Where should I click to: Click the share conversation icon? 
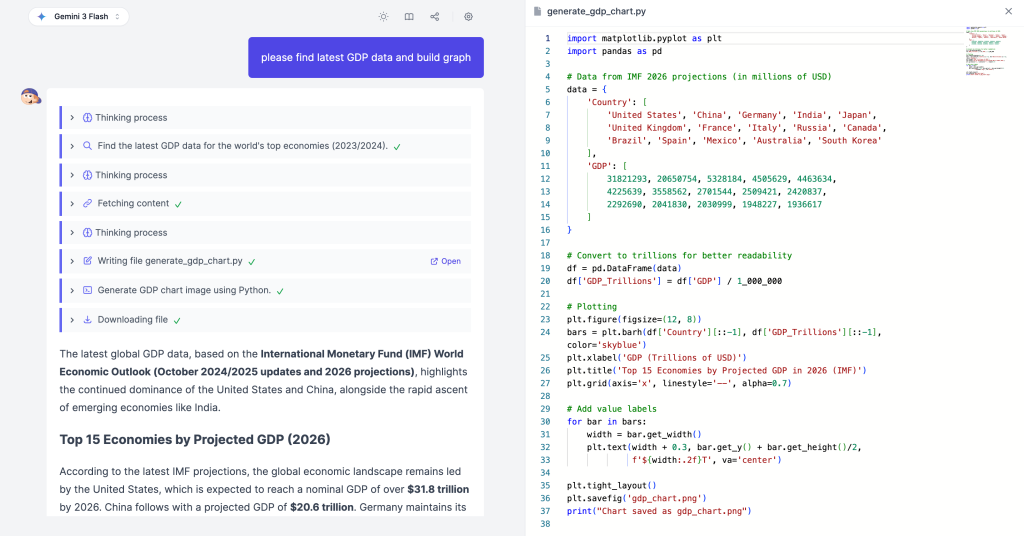click(435, 17)
